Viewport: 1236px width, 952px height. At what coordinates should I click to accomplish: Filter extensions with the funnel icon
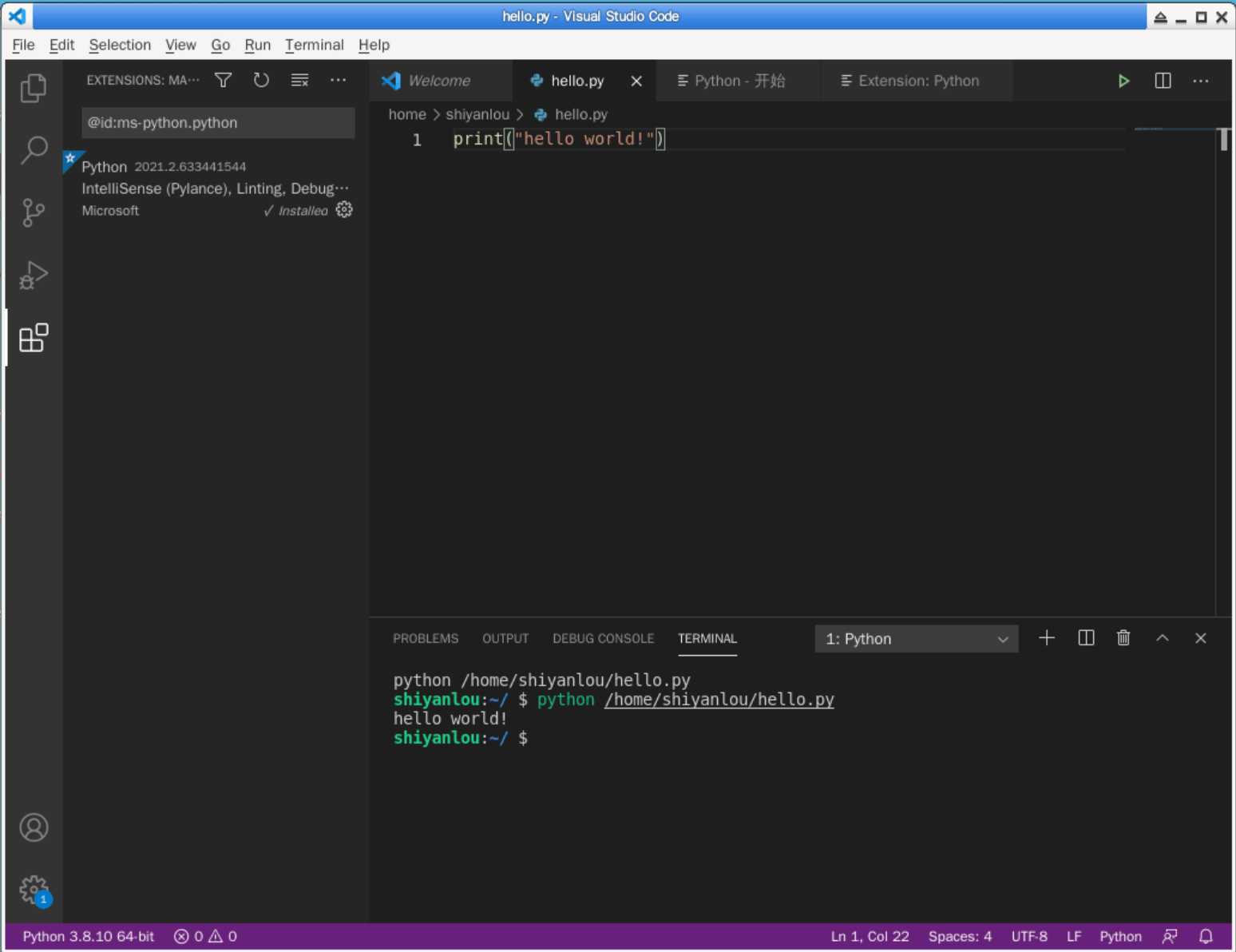pos(224,80)
